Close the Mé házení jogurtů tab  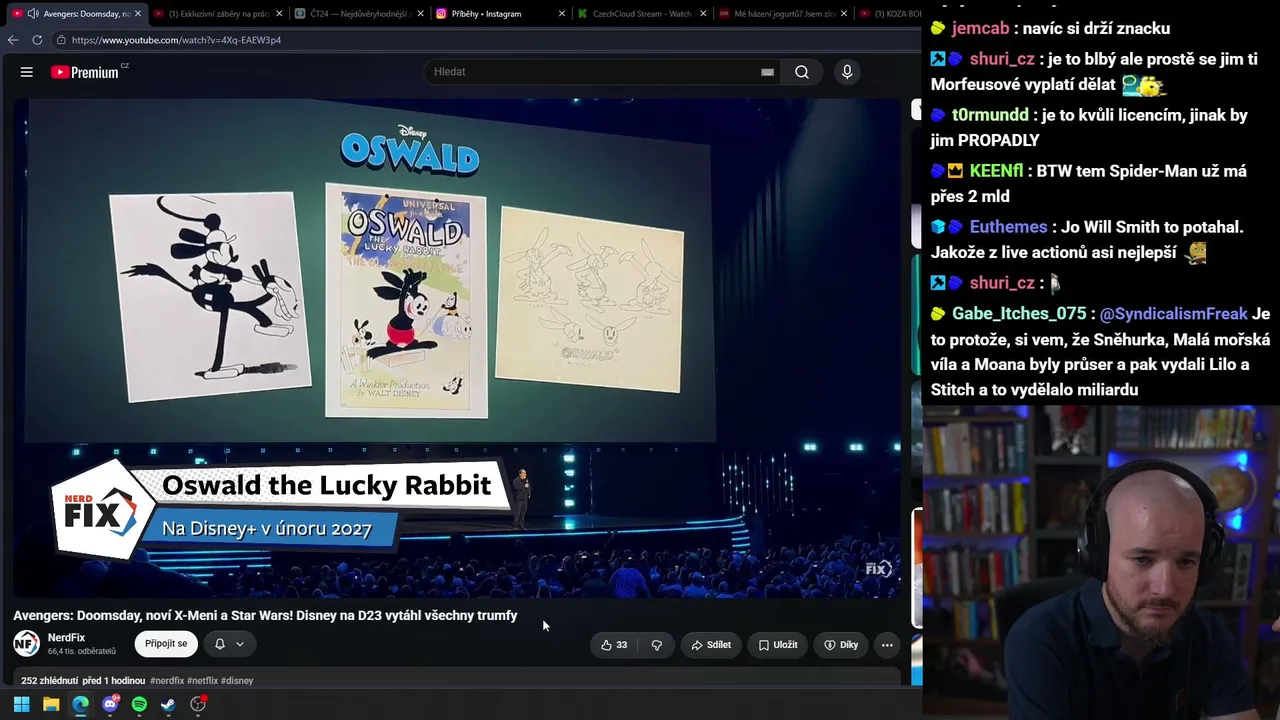tap(844, 14)
